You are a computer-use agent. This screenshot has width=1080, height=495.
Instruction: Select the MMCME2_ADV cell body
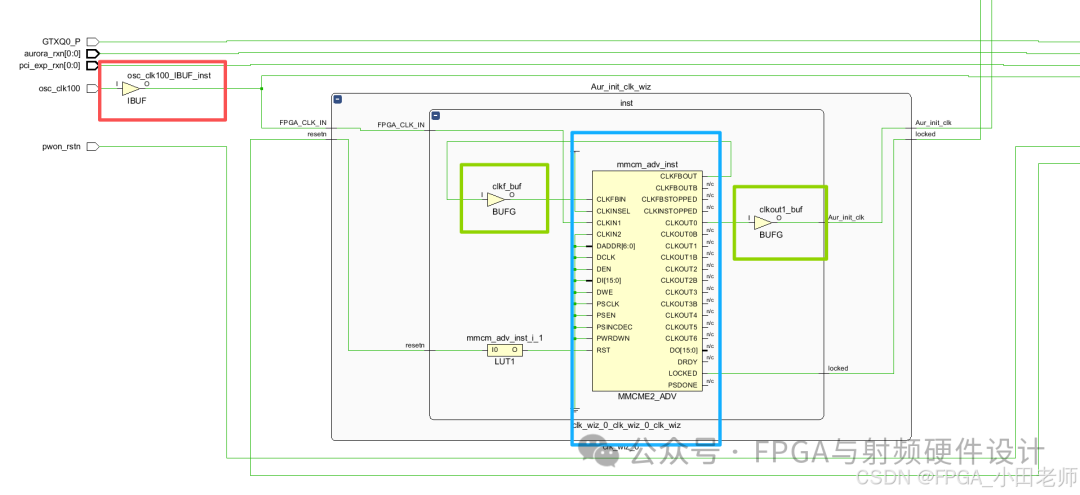coord(647,281)
